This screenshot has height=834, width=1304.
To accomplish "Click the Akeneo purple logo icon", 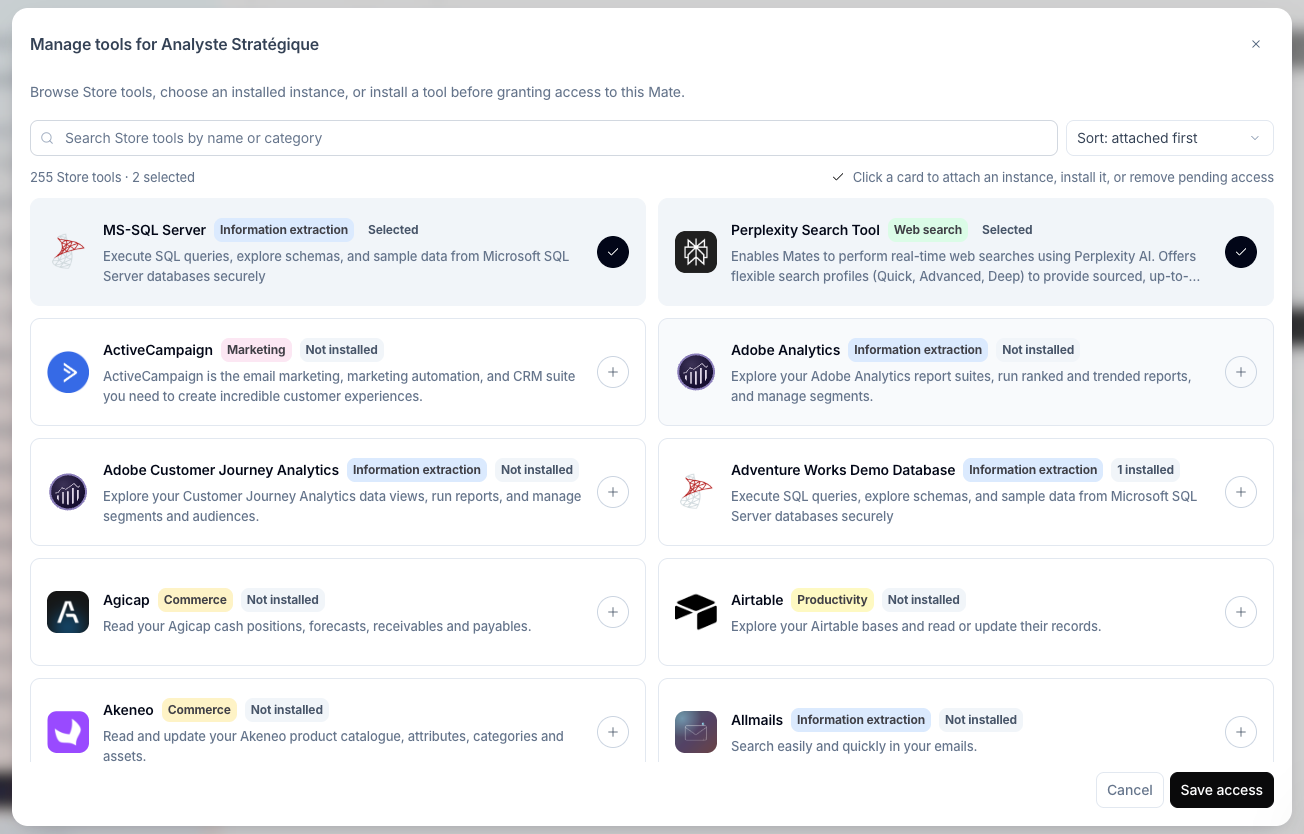I will point(68,732).
